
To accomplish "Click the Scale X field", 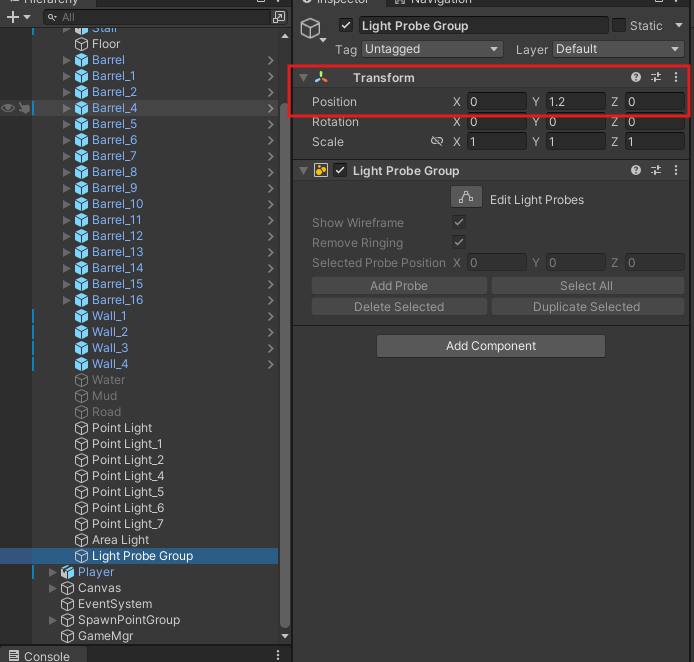I will 497,142.
